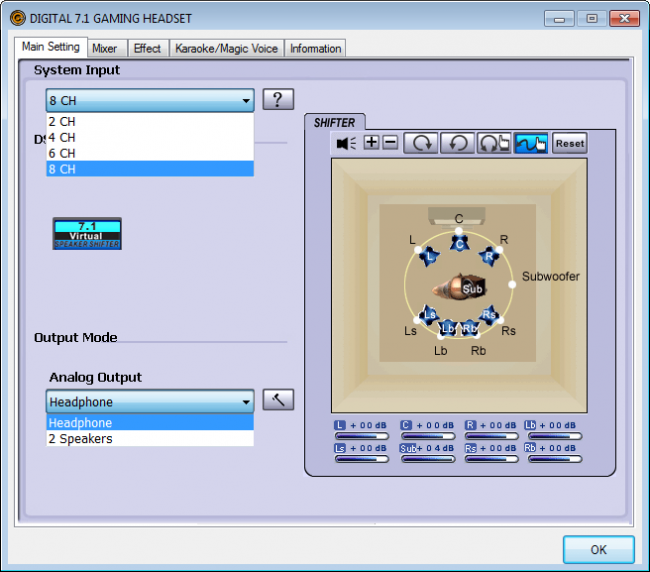This screenshot has height=572, width=650.
Task: Adjust the Ls channel dB slider
Action: 361,459
